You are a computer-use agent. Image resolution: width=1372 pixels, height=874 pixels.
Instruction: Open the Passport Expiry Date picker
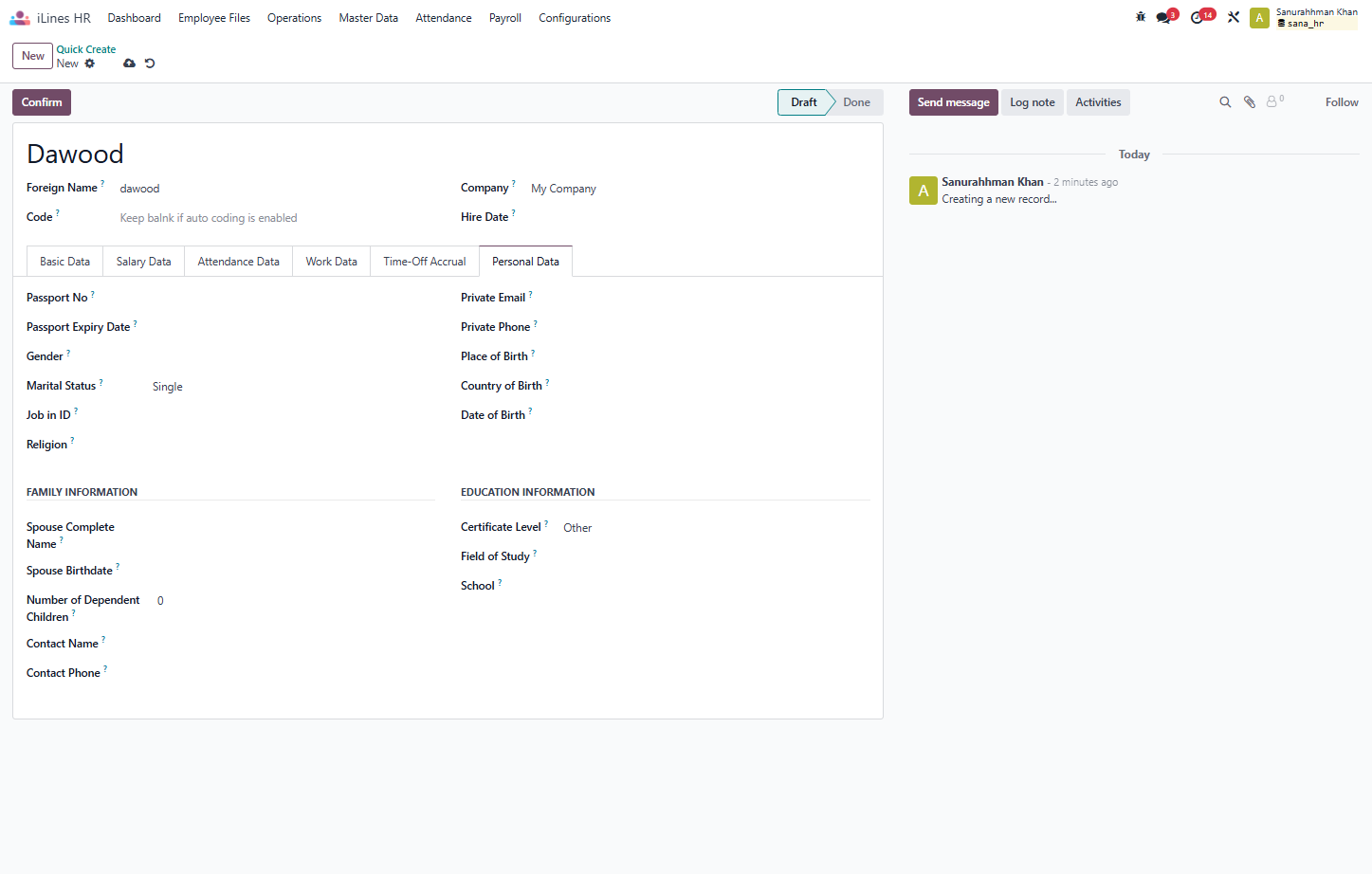click(x=293, y=328)
